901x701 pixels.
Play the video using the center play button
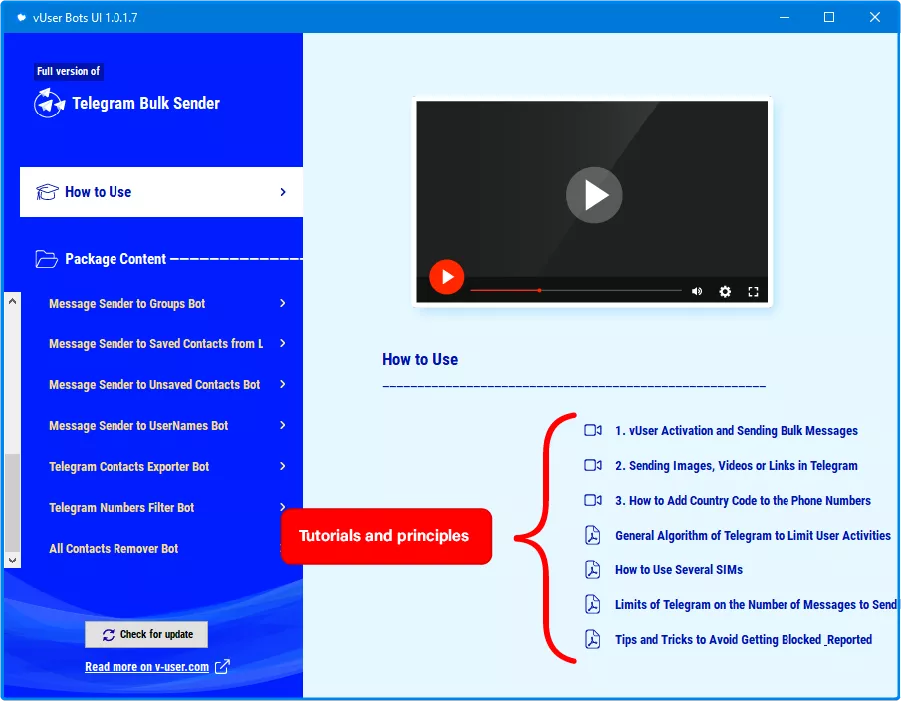click(594, 195)
